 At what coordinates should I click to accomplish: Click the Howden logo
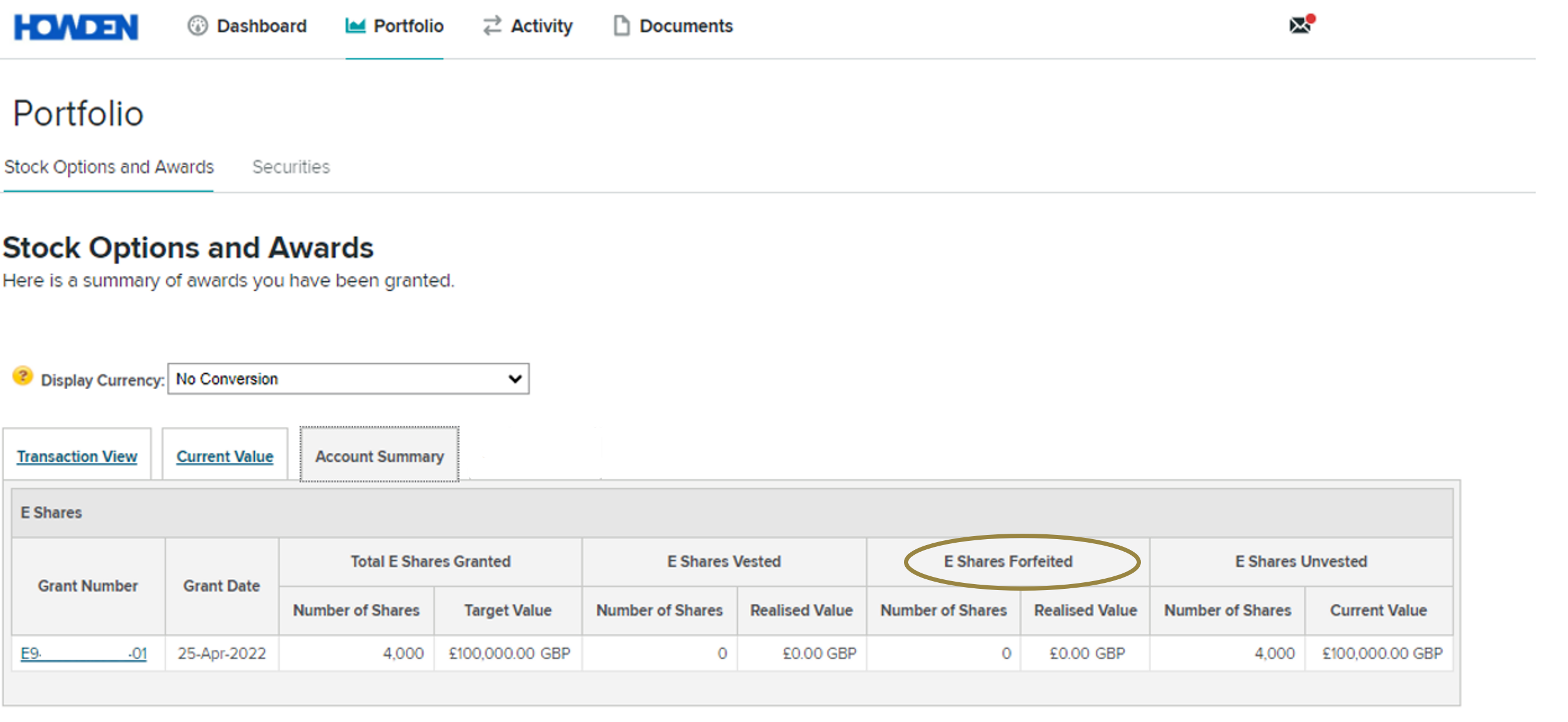76,27
